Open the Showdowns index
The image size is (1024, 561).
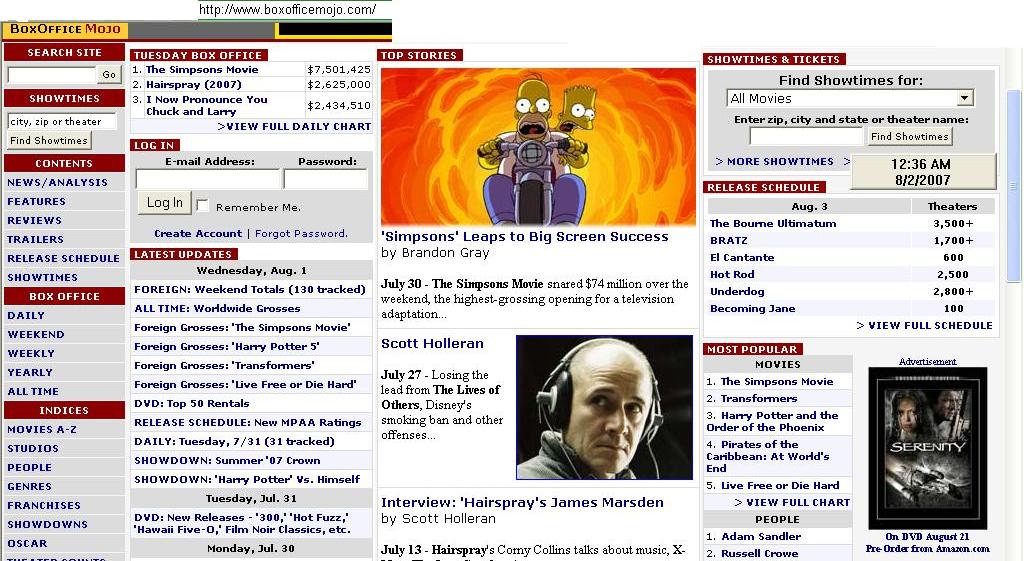click(x=47, y=524)
